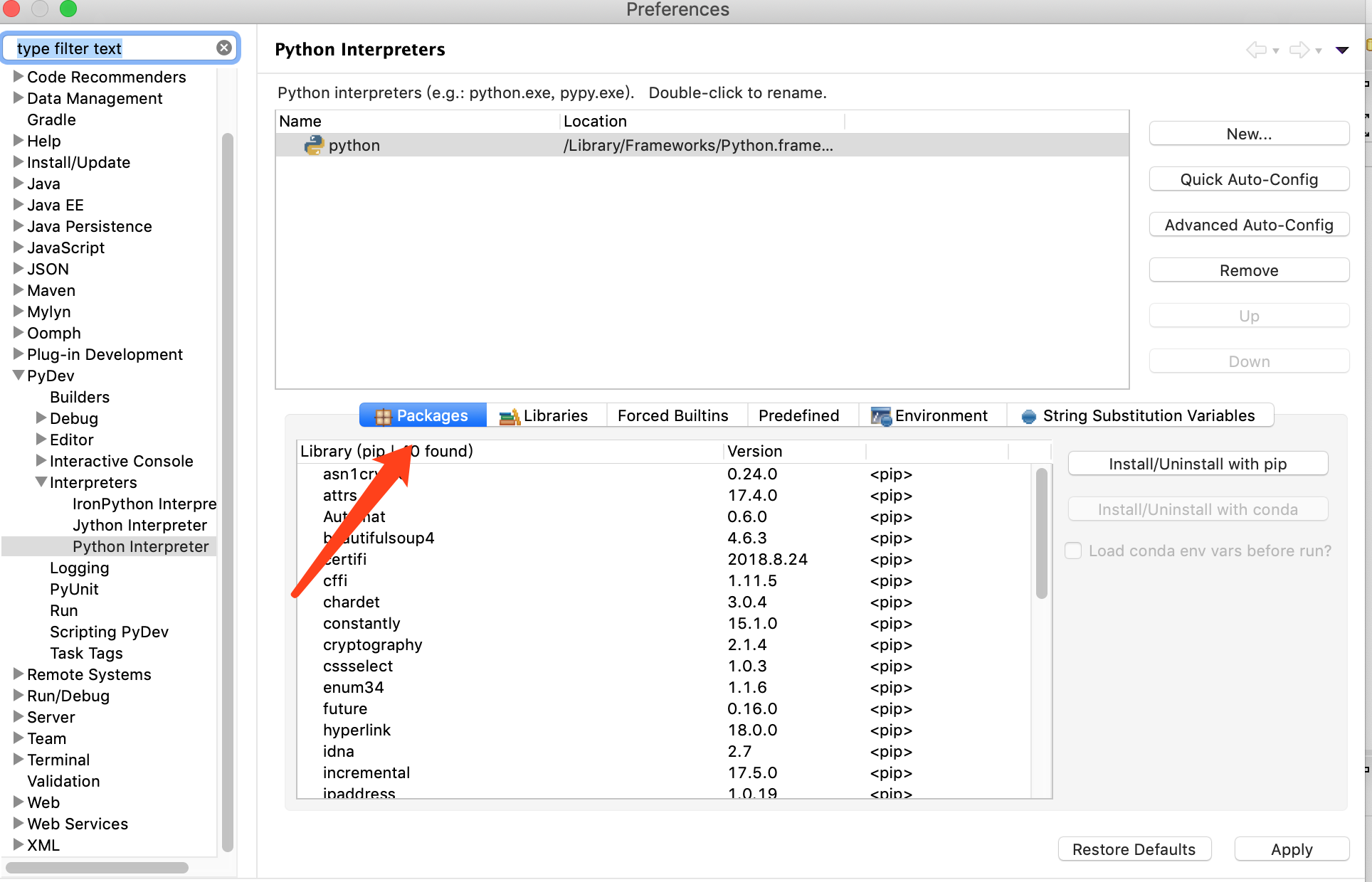Screen dimensions: 1372x882
Task: Select the cssselect package row
Action: pyautogui.click(x=665, y=666)
